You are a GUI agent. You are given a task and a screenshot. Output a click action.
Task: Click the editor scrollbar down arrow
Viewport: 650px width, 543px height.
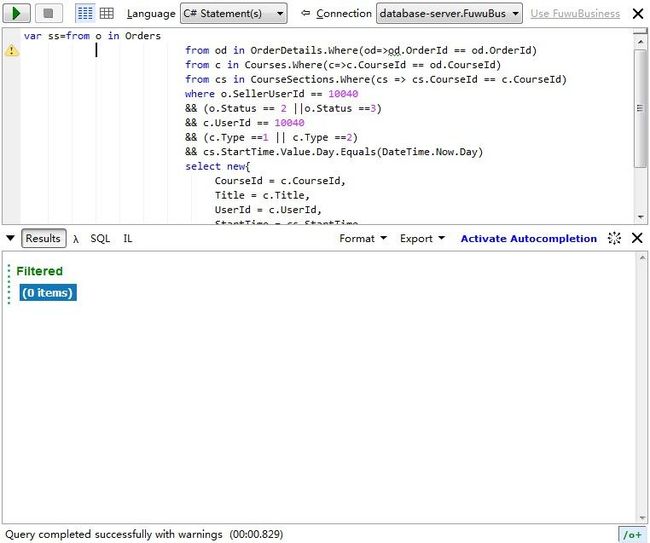(640, 217)
